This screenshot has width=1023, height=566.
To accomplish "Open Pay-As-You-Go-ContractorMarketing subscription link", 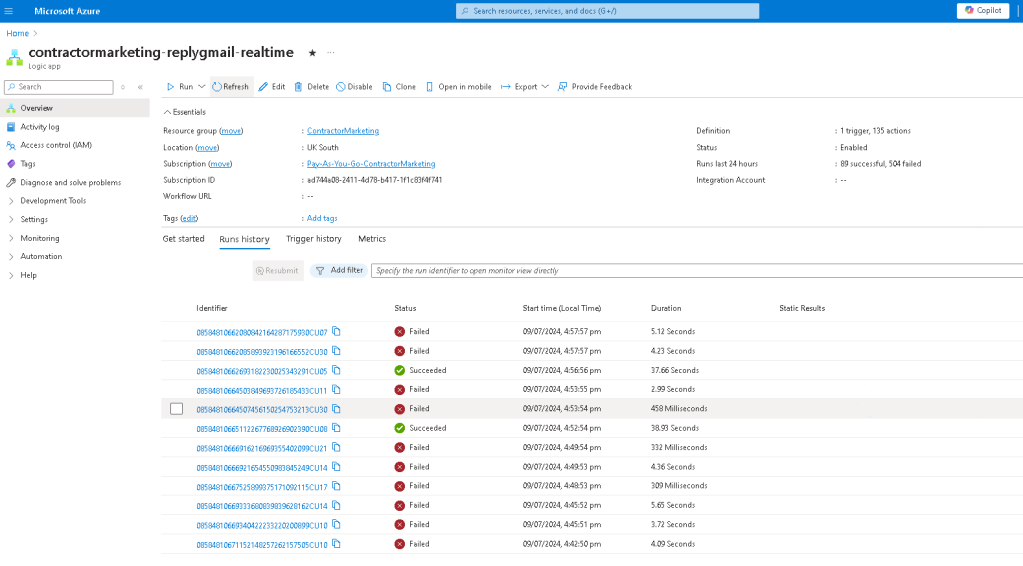I will pyautogui.click(x=371, y=164).
